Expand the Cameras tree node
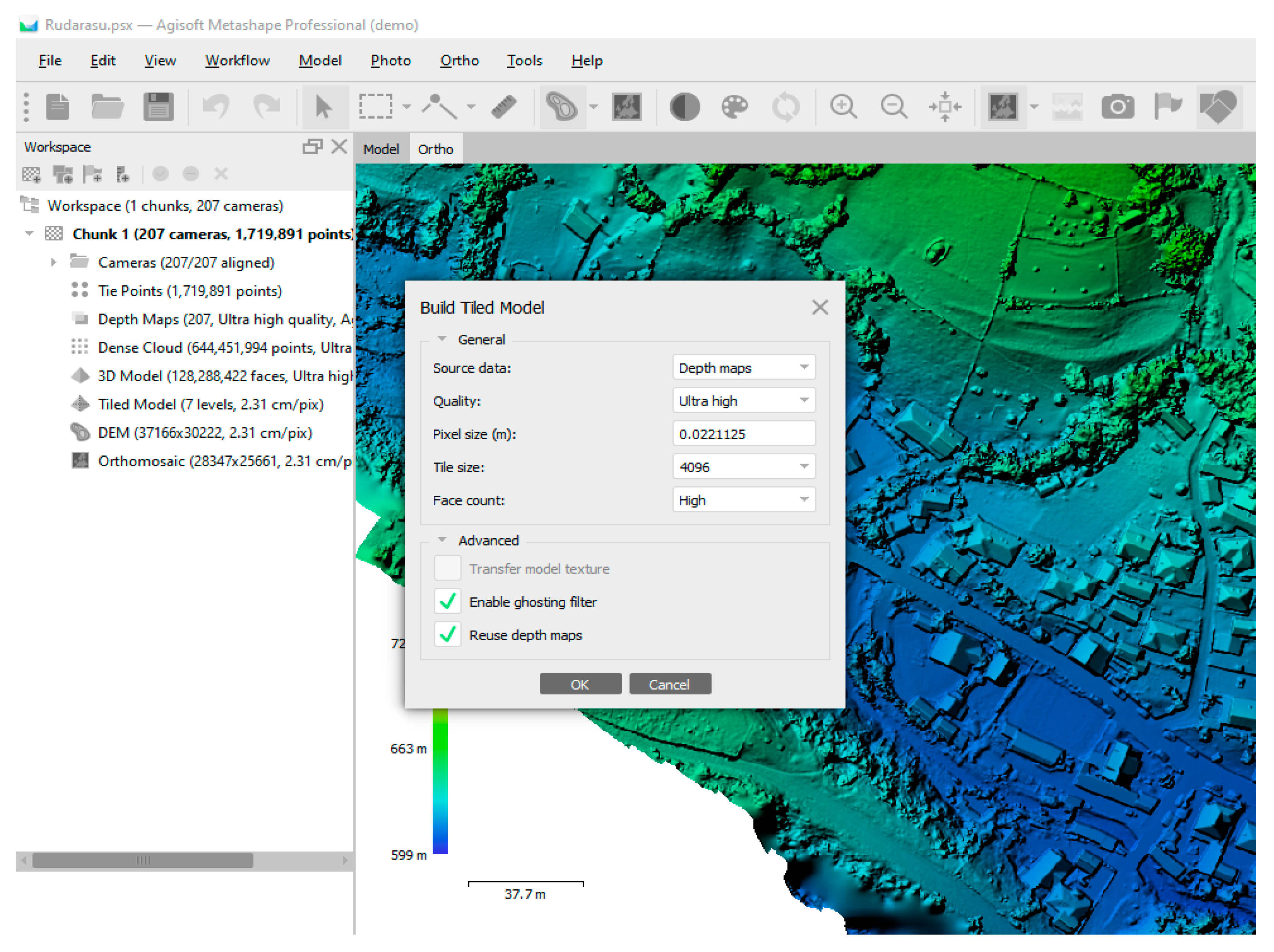1274x952 pixels. 54,263
